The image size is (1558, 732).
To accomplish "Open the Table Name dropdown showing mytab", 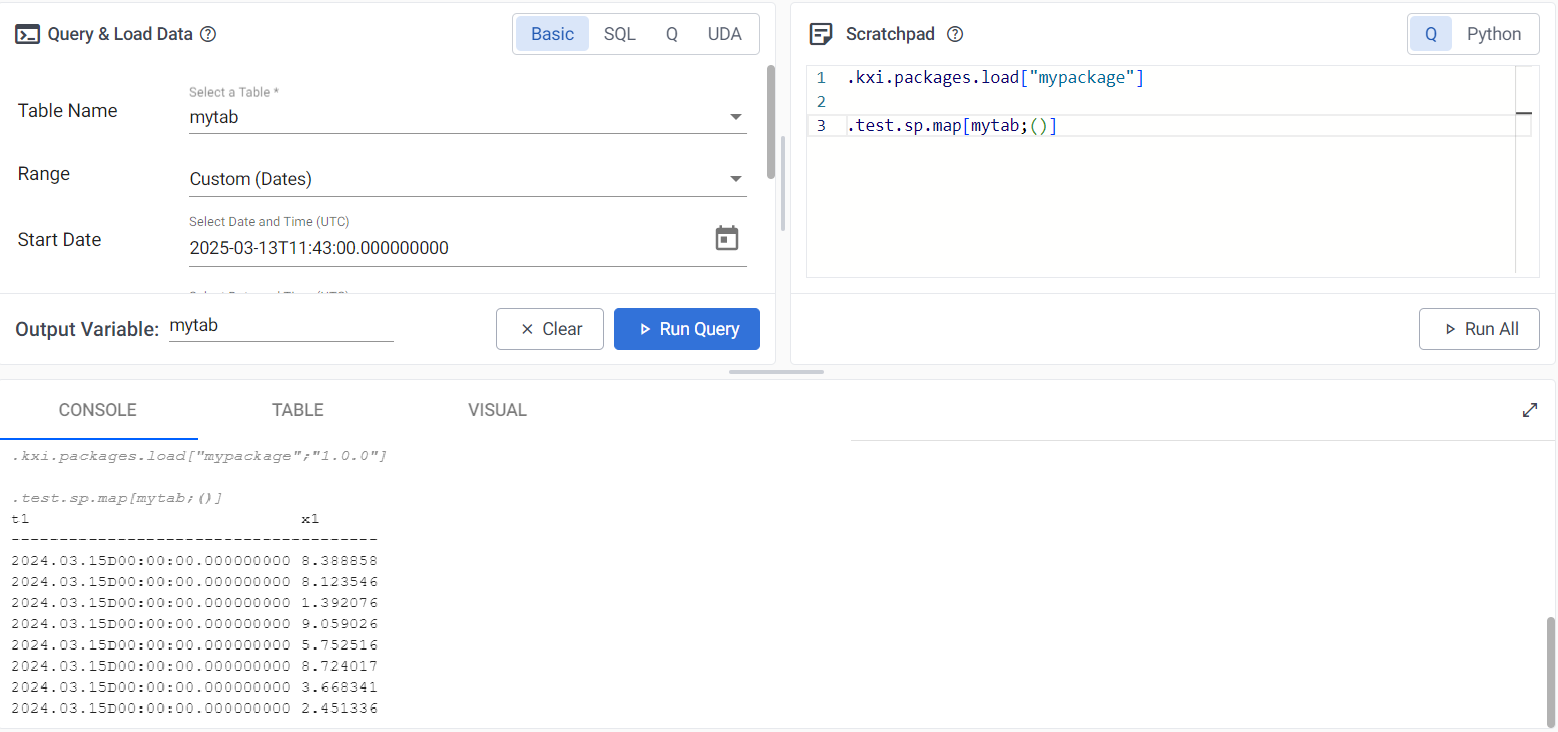I will tap(467, 117).
